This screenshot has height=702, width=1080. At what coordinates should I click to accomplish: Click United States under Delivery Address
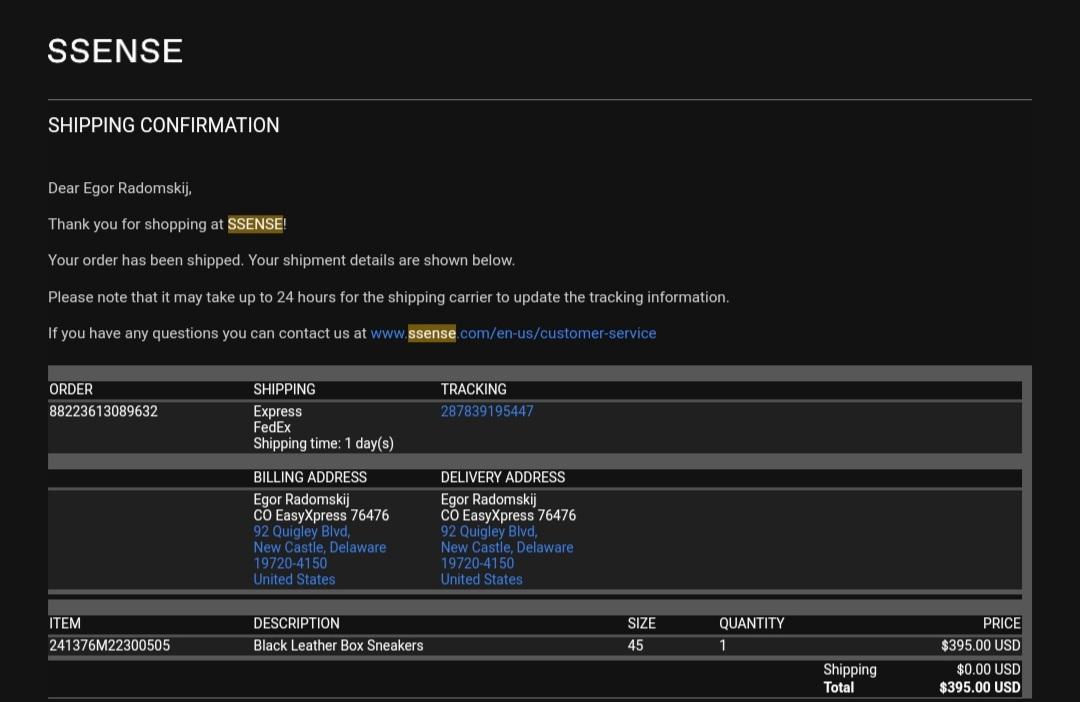[x=481, y=579]
